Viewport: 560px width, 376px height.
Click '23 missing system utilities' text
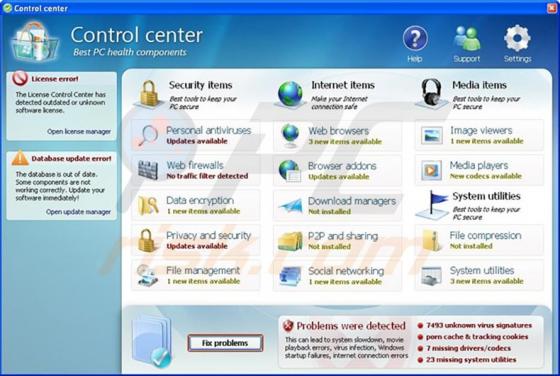pyautogui.click(x=471, y=360)
